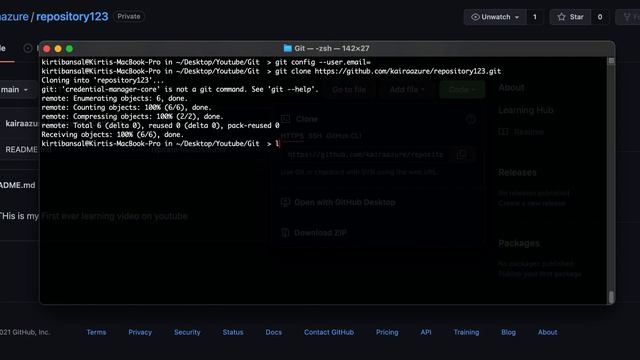The height and width of the screenshot is (360, 640).
Task: Click 'credential-manager-core is not a git command' line
Action: (180, 89)
